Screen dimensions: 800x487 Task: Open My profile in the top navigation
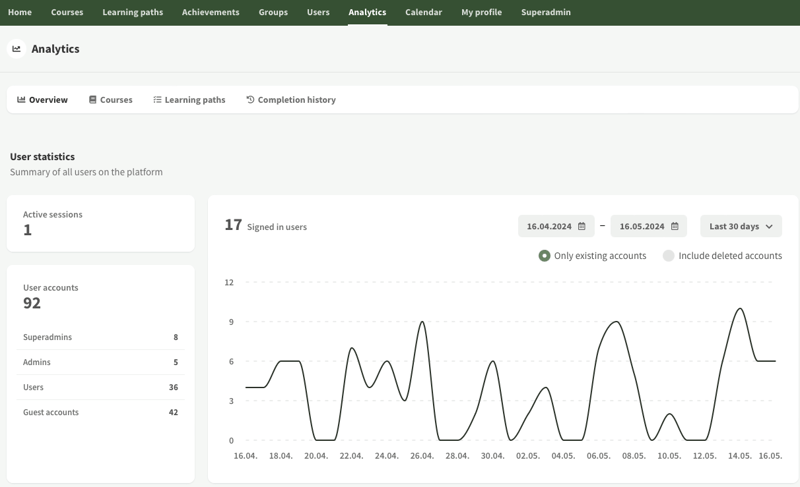pyautogui.click(x=482, y=12)
